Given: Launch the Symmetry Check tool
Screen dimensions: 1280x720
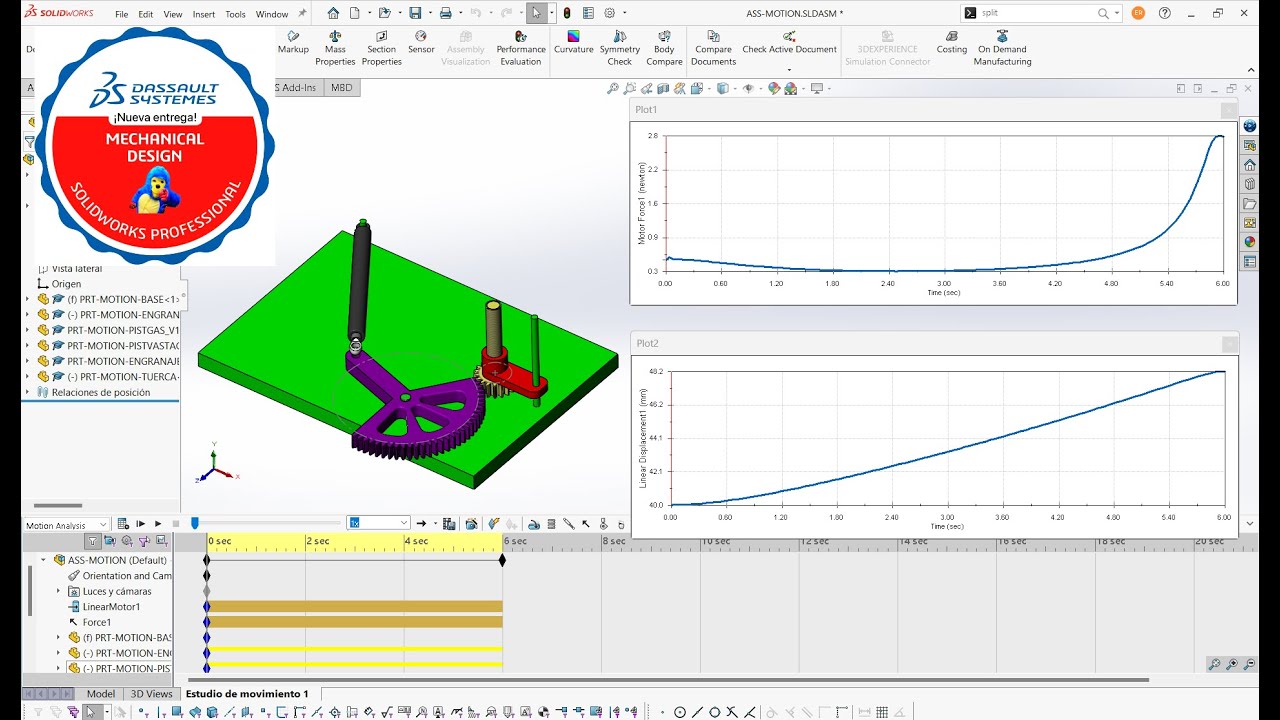Looking at the screenshot, I should point(620,48).
